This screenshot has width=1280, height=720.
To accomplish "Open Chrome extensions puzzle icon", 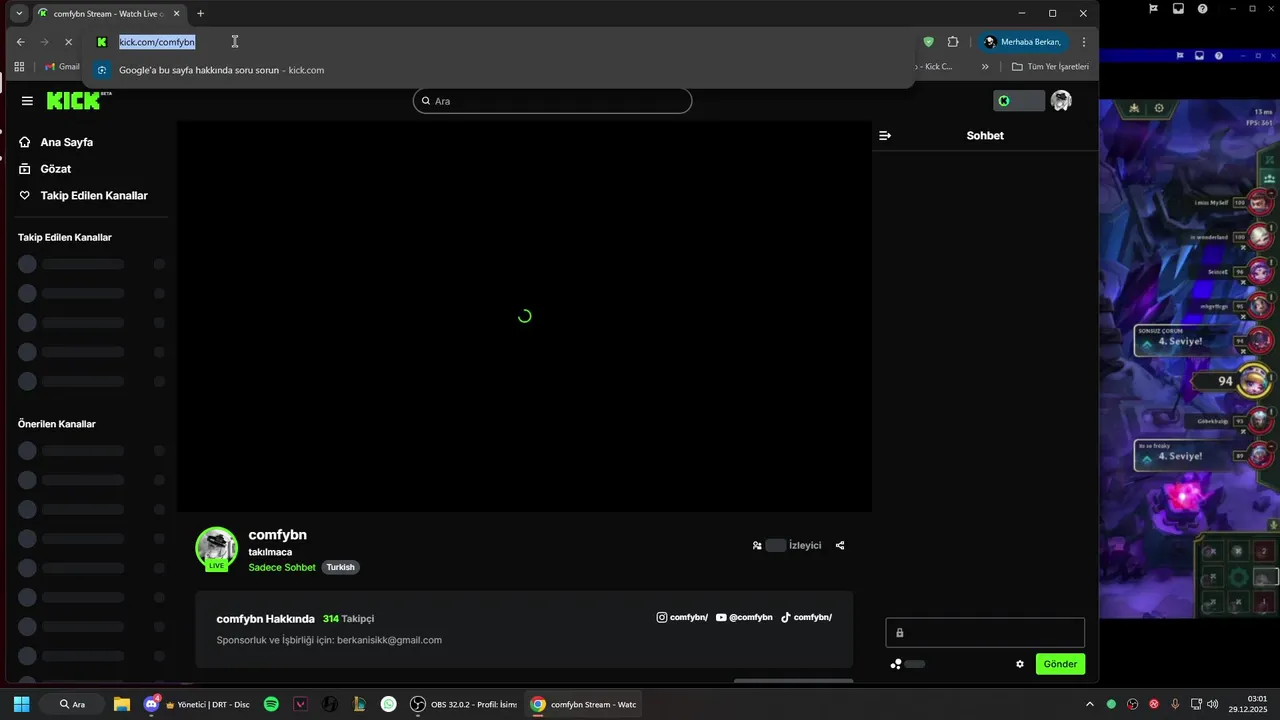I will (952, 42).
